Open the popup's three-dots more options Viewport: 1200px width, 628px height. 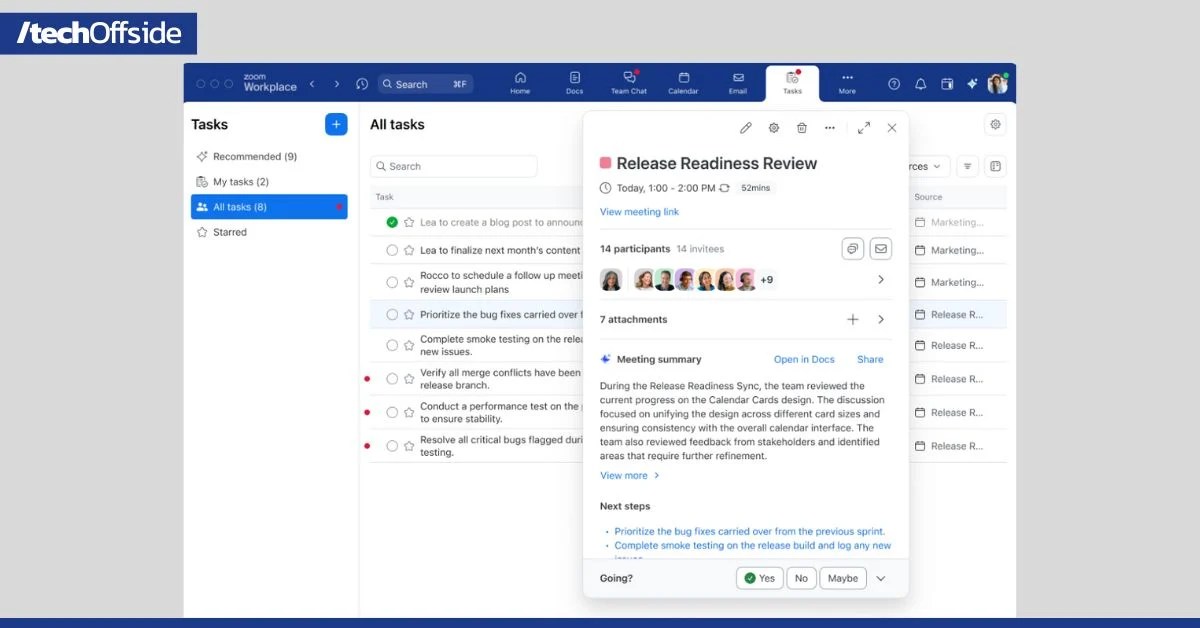829,128
